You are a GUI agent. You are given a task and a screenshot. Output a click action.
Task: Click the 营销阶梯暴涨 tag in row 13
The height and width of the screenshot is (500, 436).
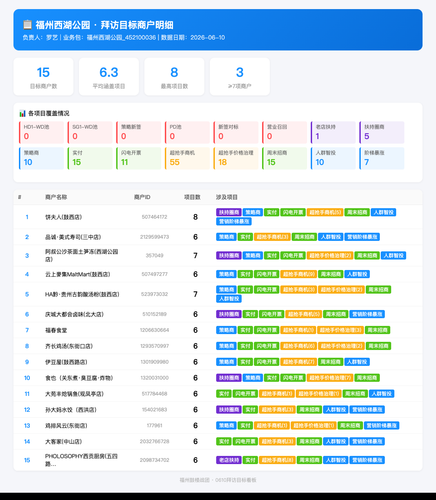click(381, 426)
